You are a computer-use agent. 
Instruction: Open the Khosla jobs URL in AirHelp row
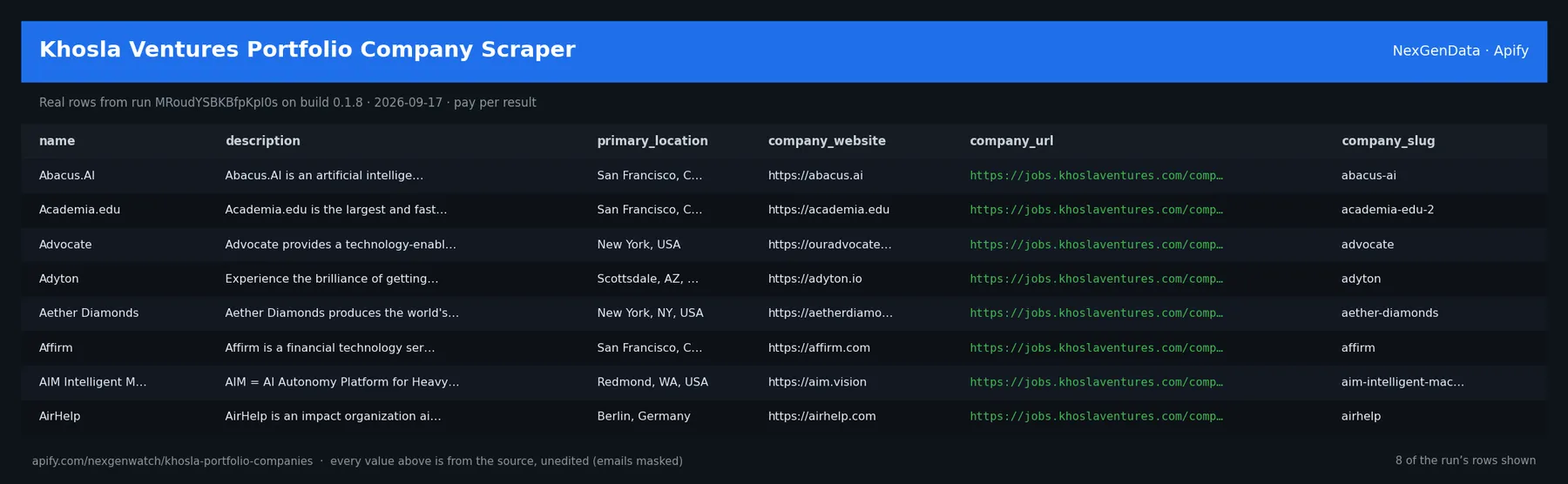(x=1096, y=416)
